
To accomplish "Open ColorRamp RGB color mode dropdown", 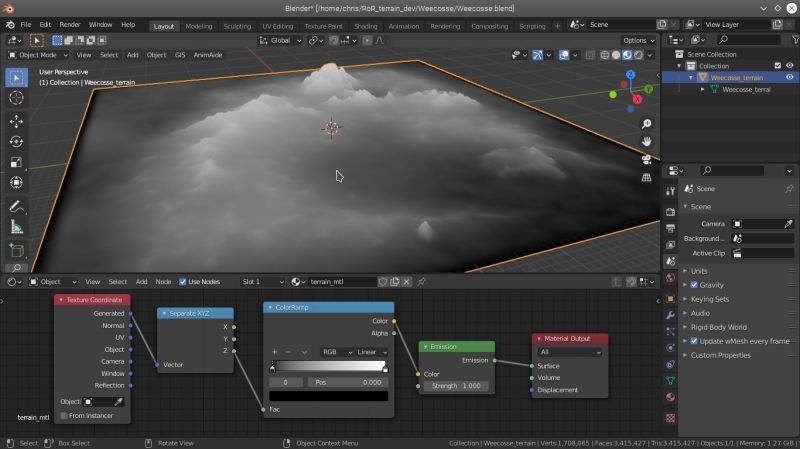I will click(x=337, y=352).
